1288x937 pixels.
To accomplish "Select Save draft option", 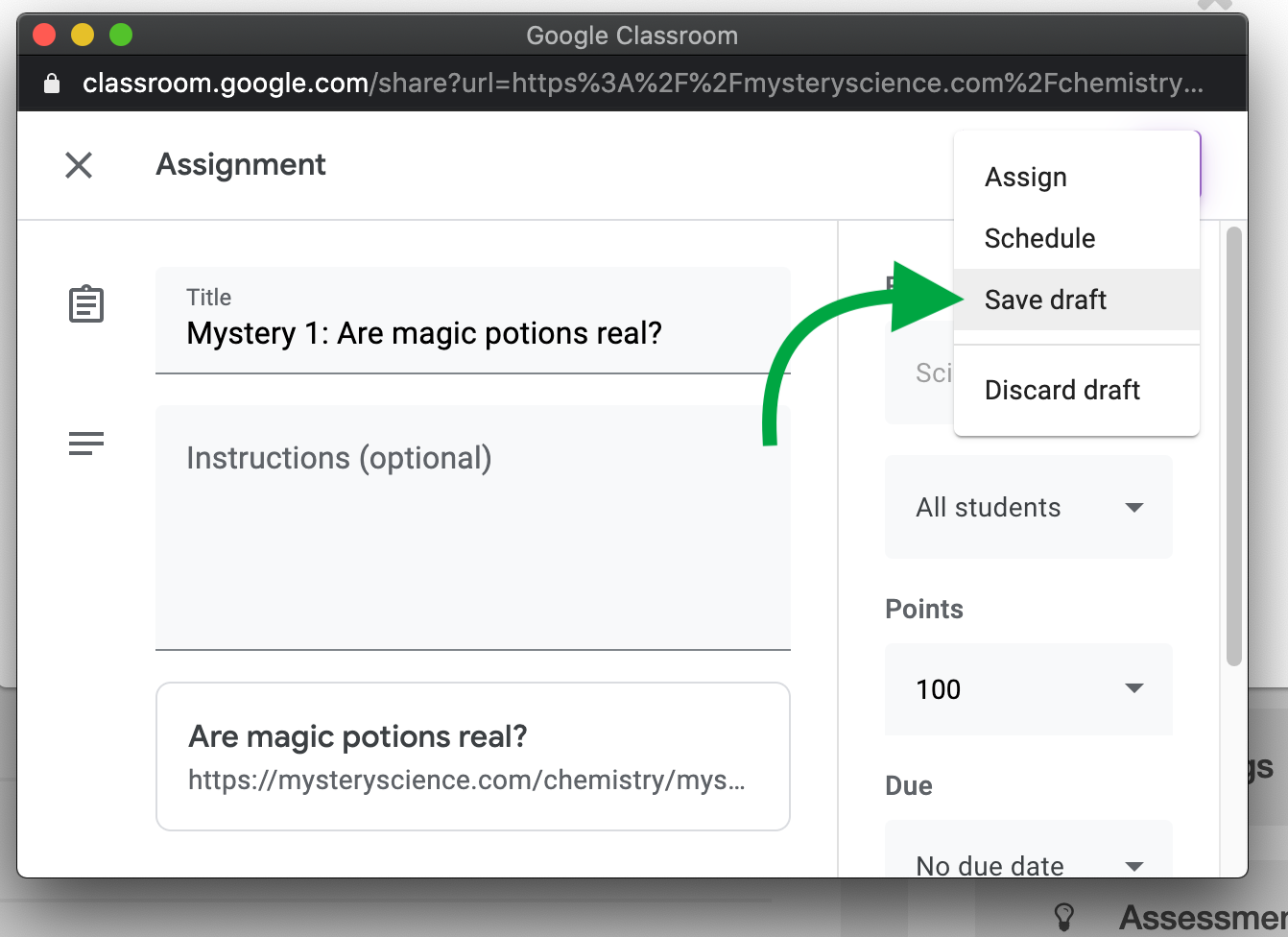I will click(1077, 300).
